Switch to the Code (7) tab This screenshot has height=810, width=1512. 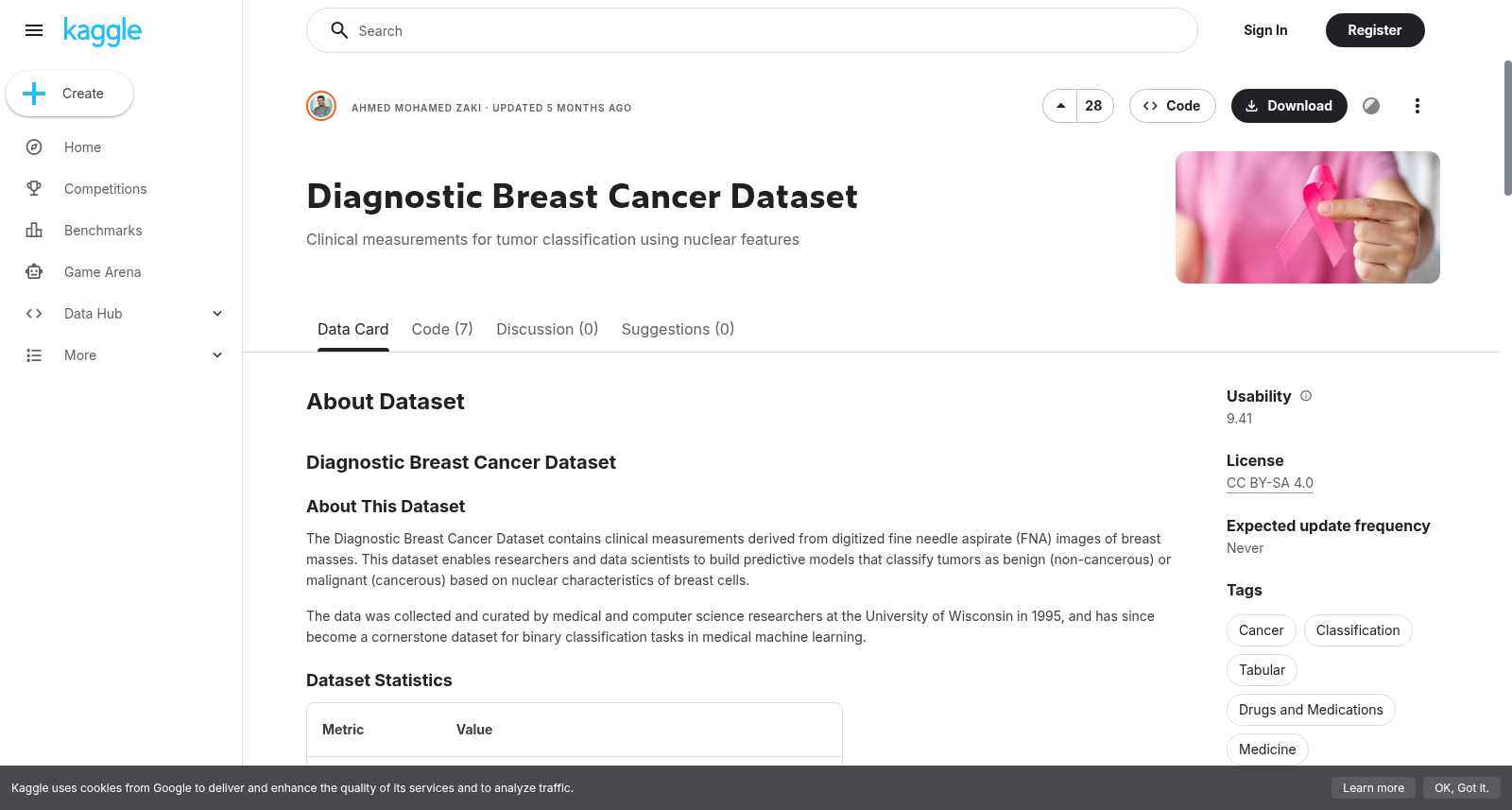coord(442,329)
